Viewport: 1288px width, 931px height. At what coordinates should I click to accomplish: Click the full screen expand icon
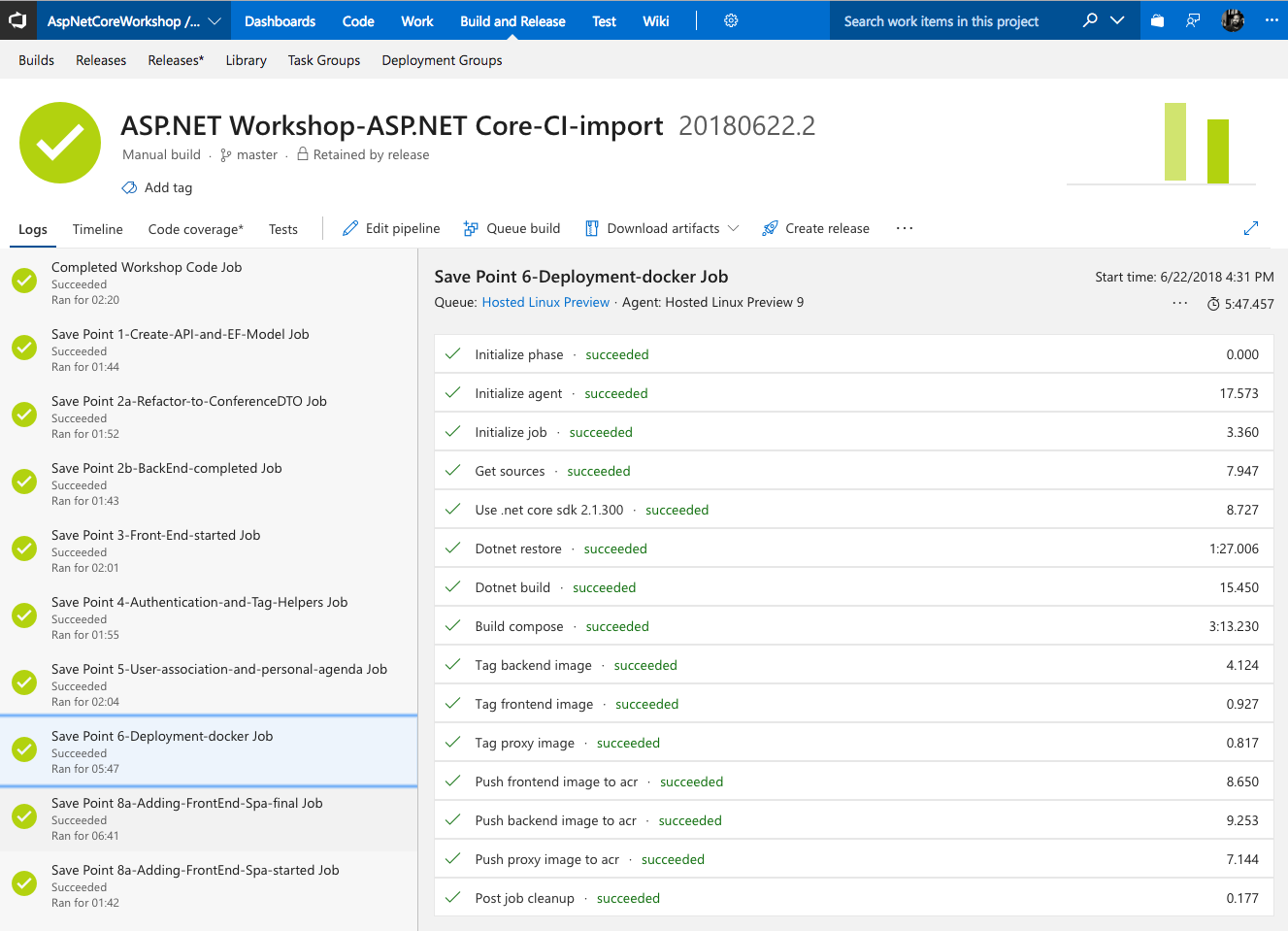(x=1251, y=228)
